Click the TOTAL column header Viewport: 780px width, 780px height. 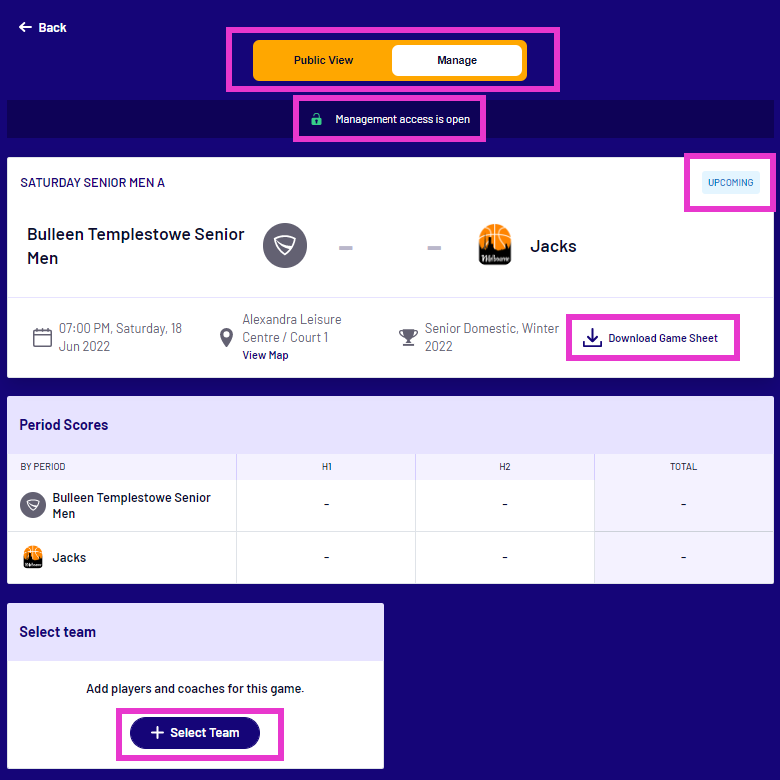(684, 467)
